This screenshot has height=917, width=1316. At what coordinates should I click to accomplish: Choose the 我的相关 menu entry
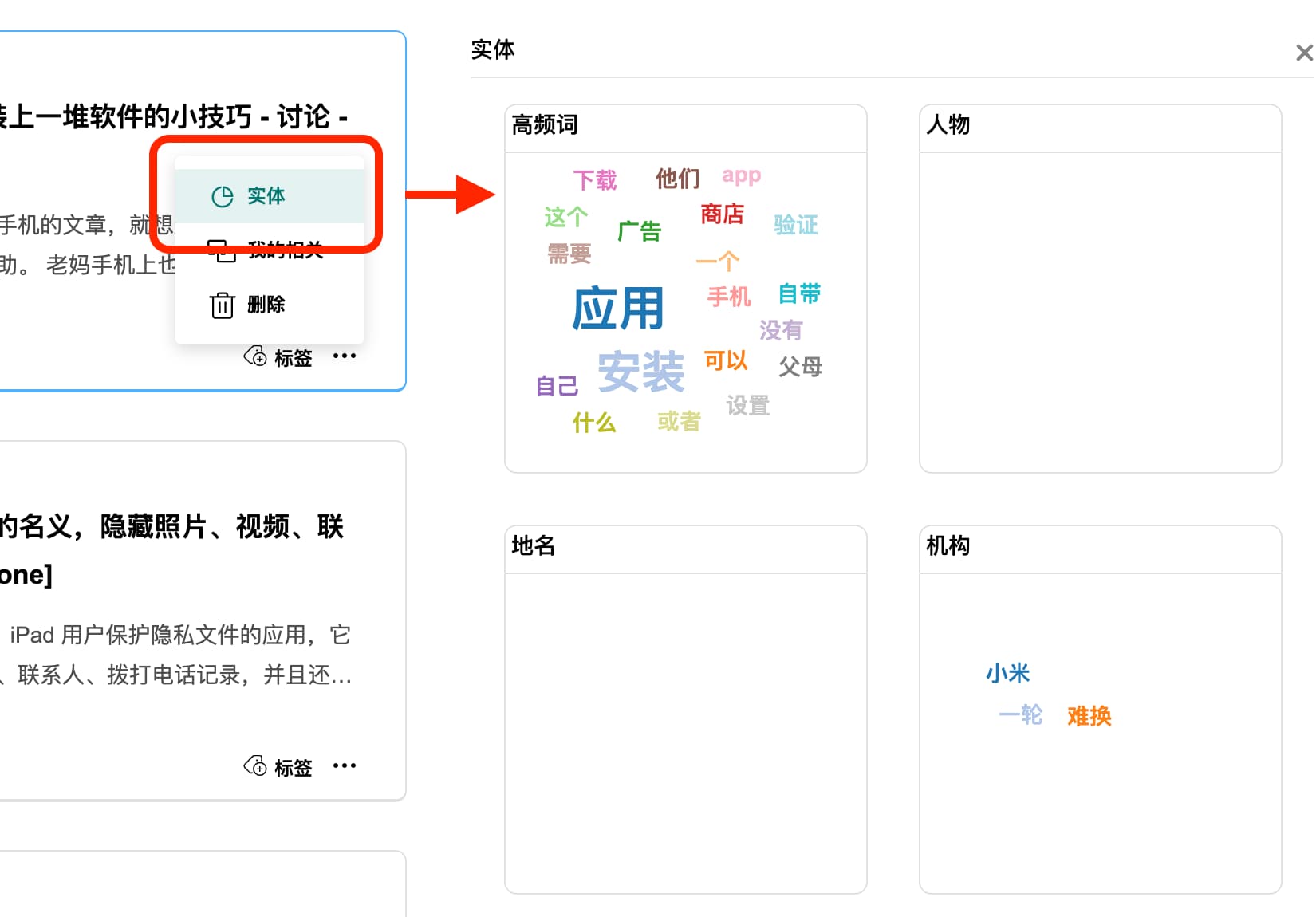[x=284, y=250]
